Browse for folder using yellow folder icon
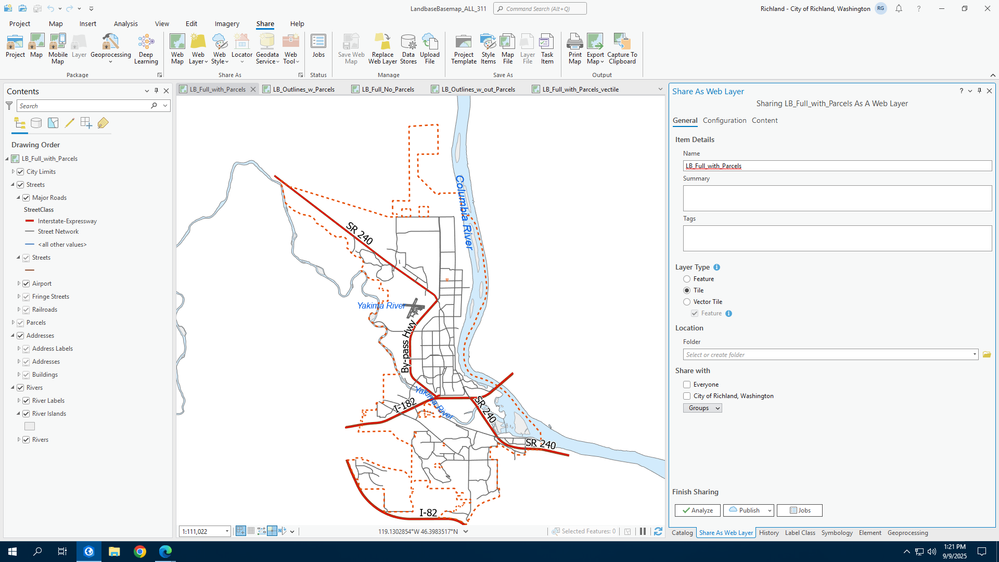999x562 pixels. 986,355
